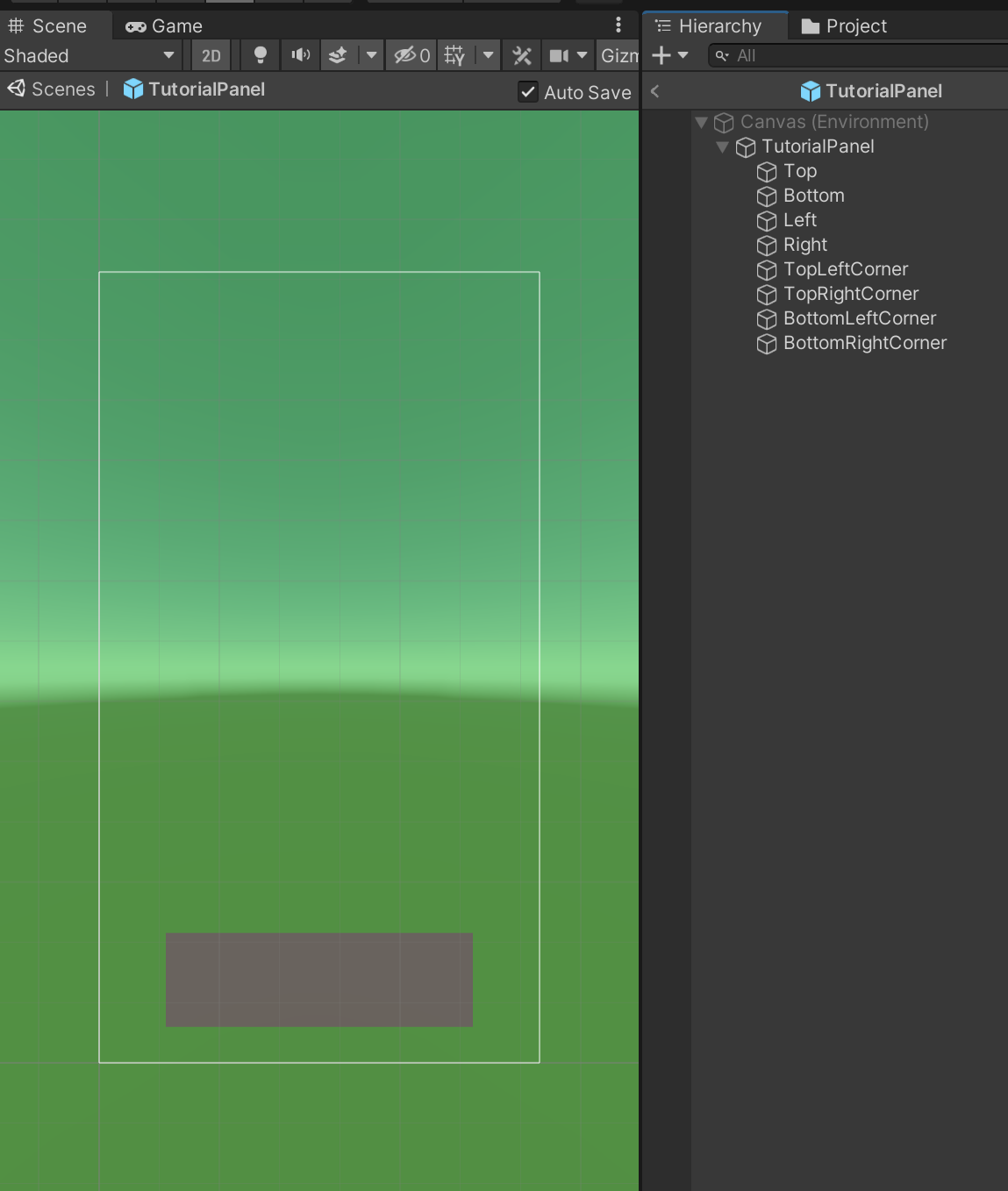This screenshot has width=1008, height=1191.
Task: Toggle scene audio speaker icon
Action: point(300,55)
